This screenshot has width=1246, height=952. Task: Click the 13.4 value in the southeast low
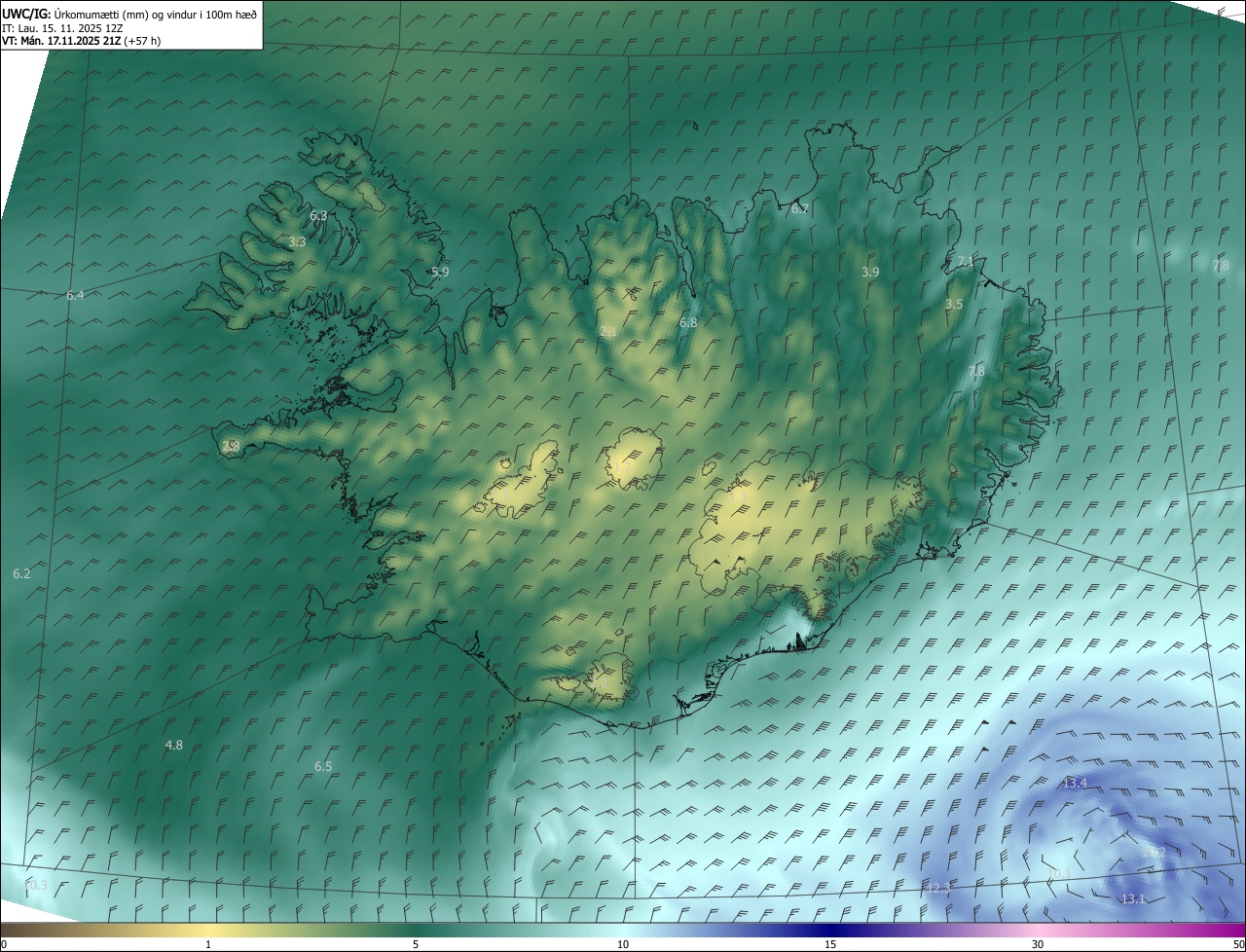(1075, 784)
